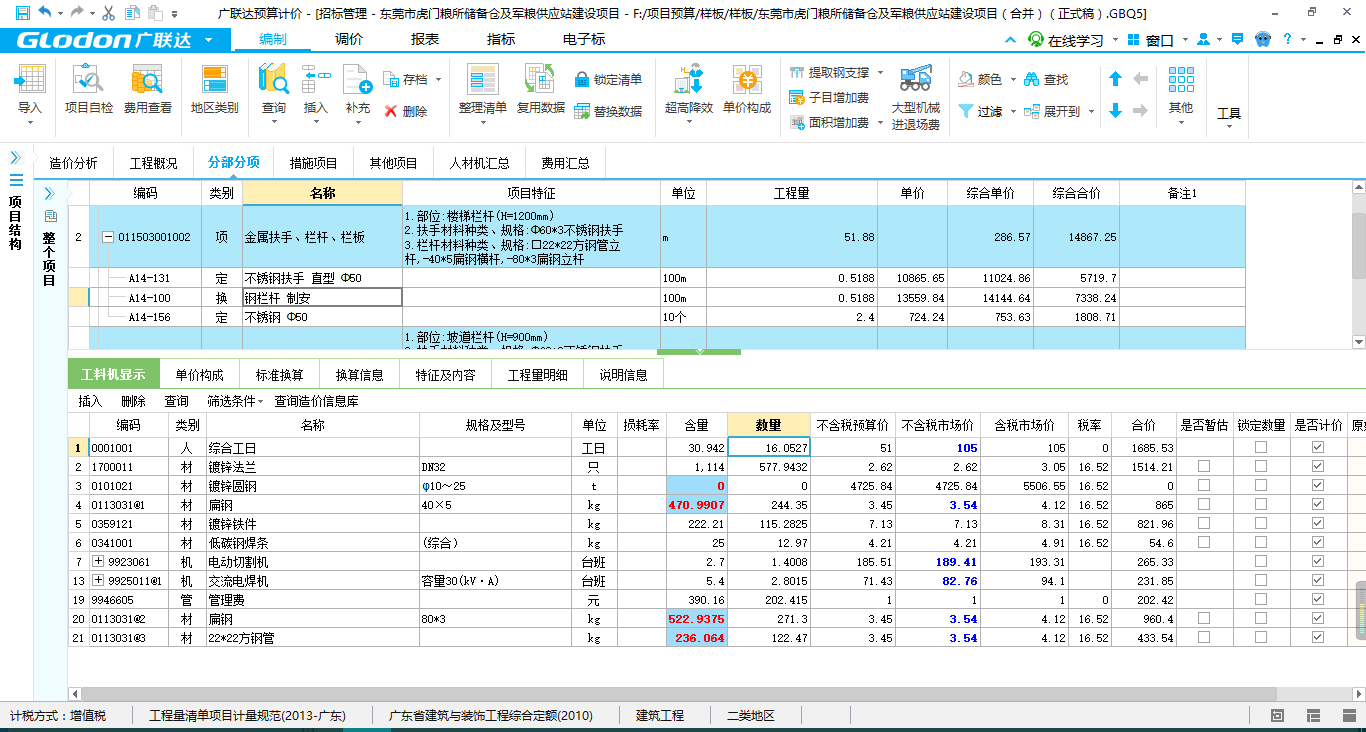The image size is (1366, 732).
Task: Click the 数量 column header
Action: (768, 425)
